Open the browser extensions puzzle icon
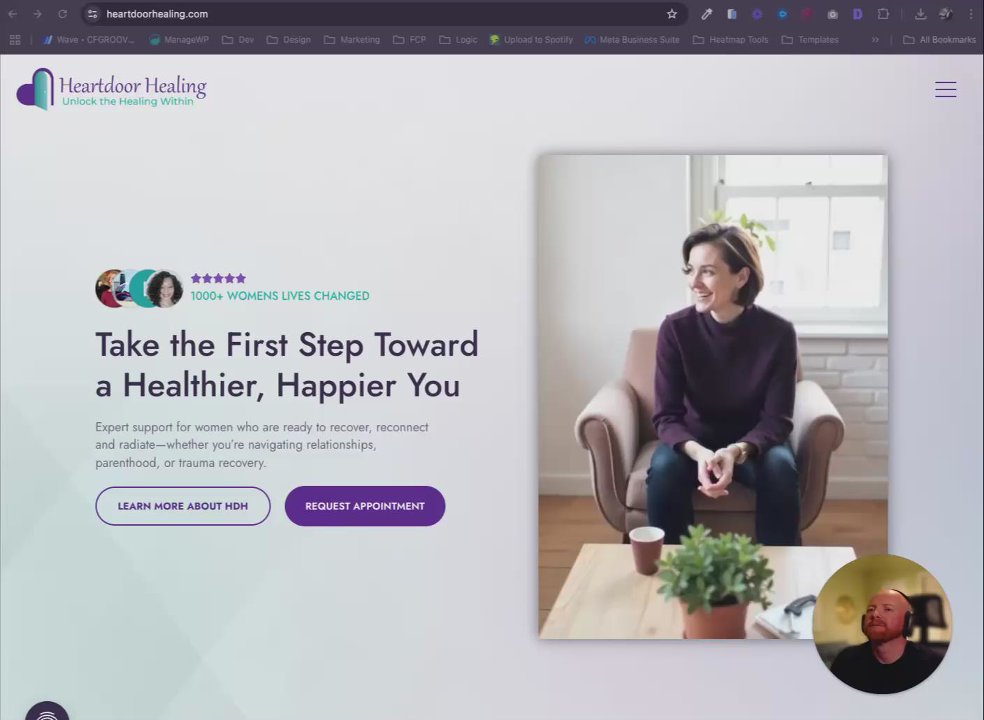The height and width of the screenshot is (720, 984). (883, 14)
